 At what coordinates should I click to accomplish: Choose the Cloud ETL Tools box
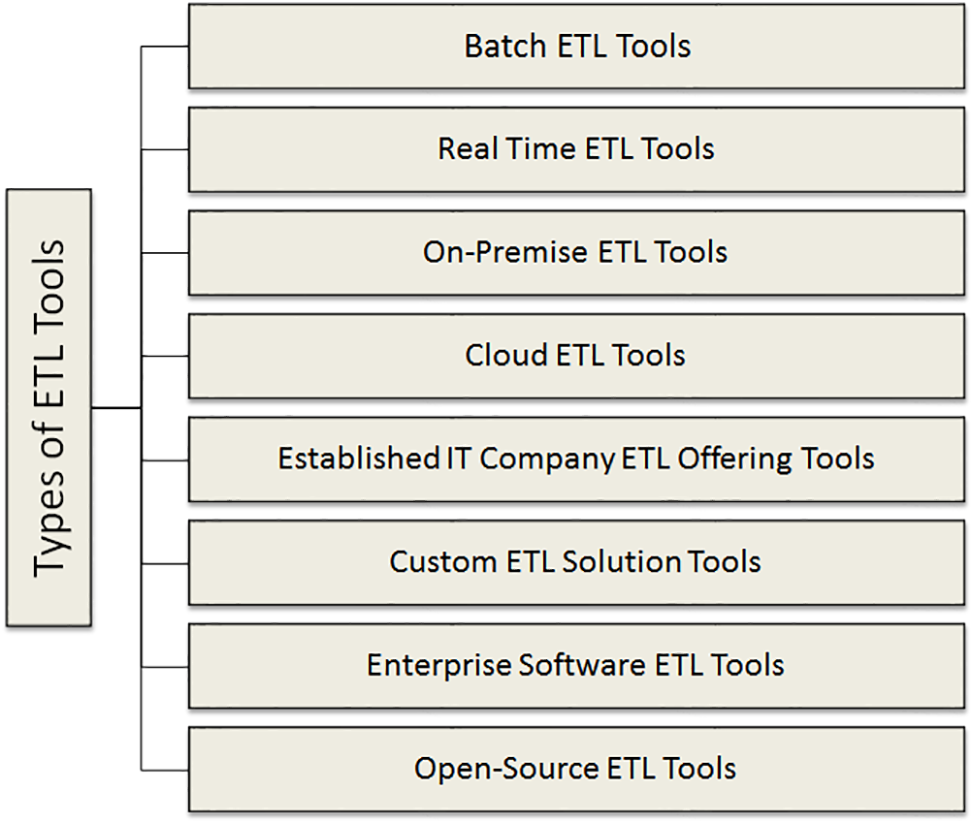577,355
